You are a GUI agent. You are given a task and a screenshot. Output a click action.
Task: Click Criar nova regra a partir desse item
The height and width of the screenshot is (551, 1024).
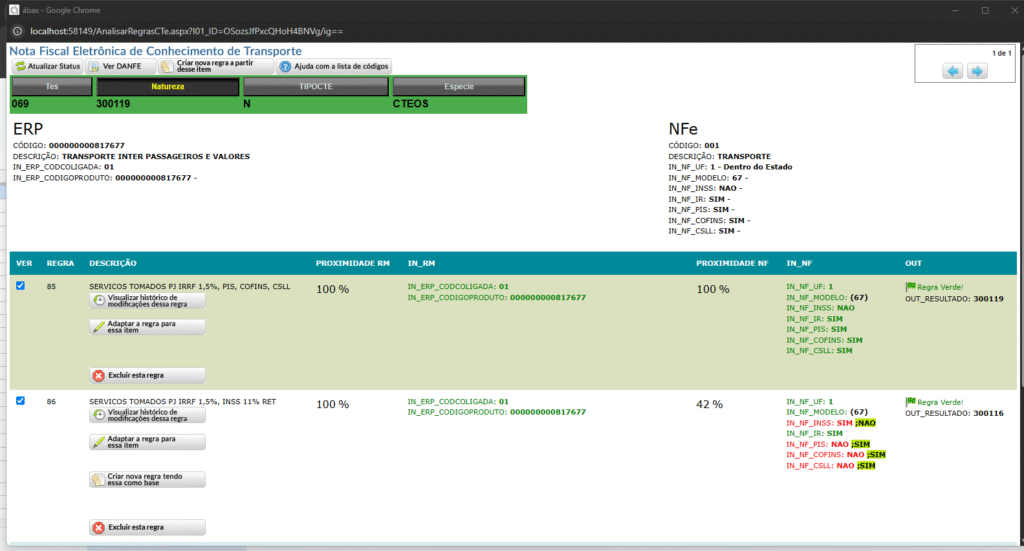point(216,67)
